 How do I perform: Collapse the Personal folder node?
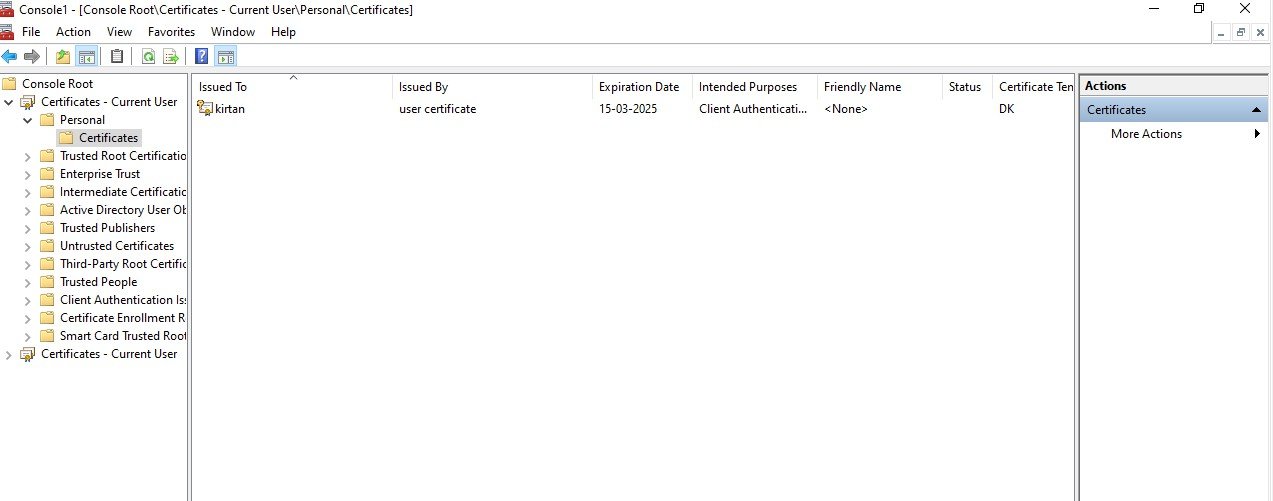(x=28, y=120)
